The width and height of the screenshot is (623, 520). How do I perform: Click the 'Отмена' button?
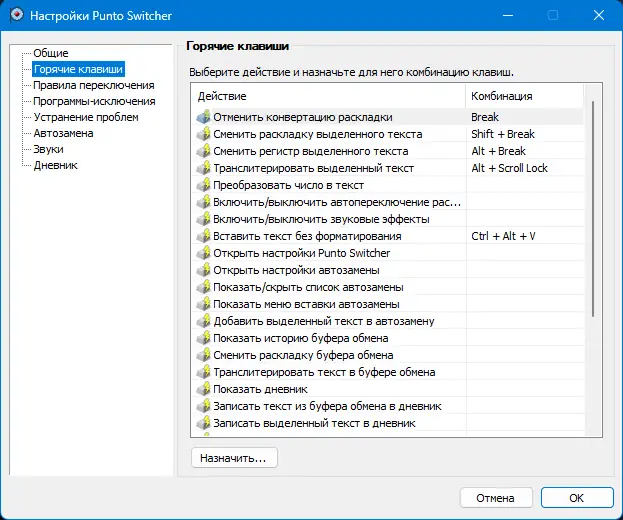pyautogui.click(x=495, y=497)
